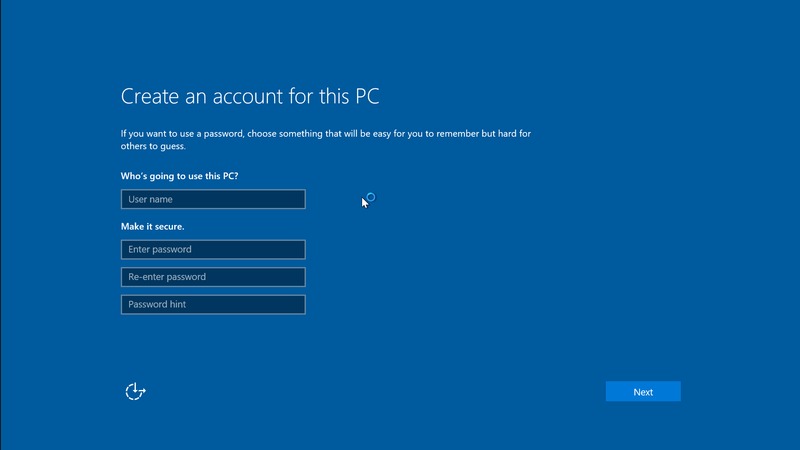The width and height of the screenshot is (800, 450).
Task: Select the Re-enter password field
Action: coord(213,277)
